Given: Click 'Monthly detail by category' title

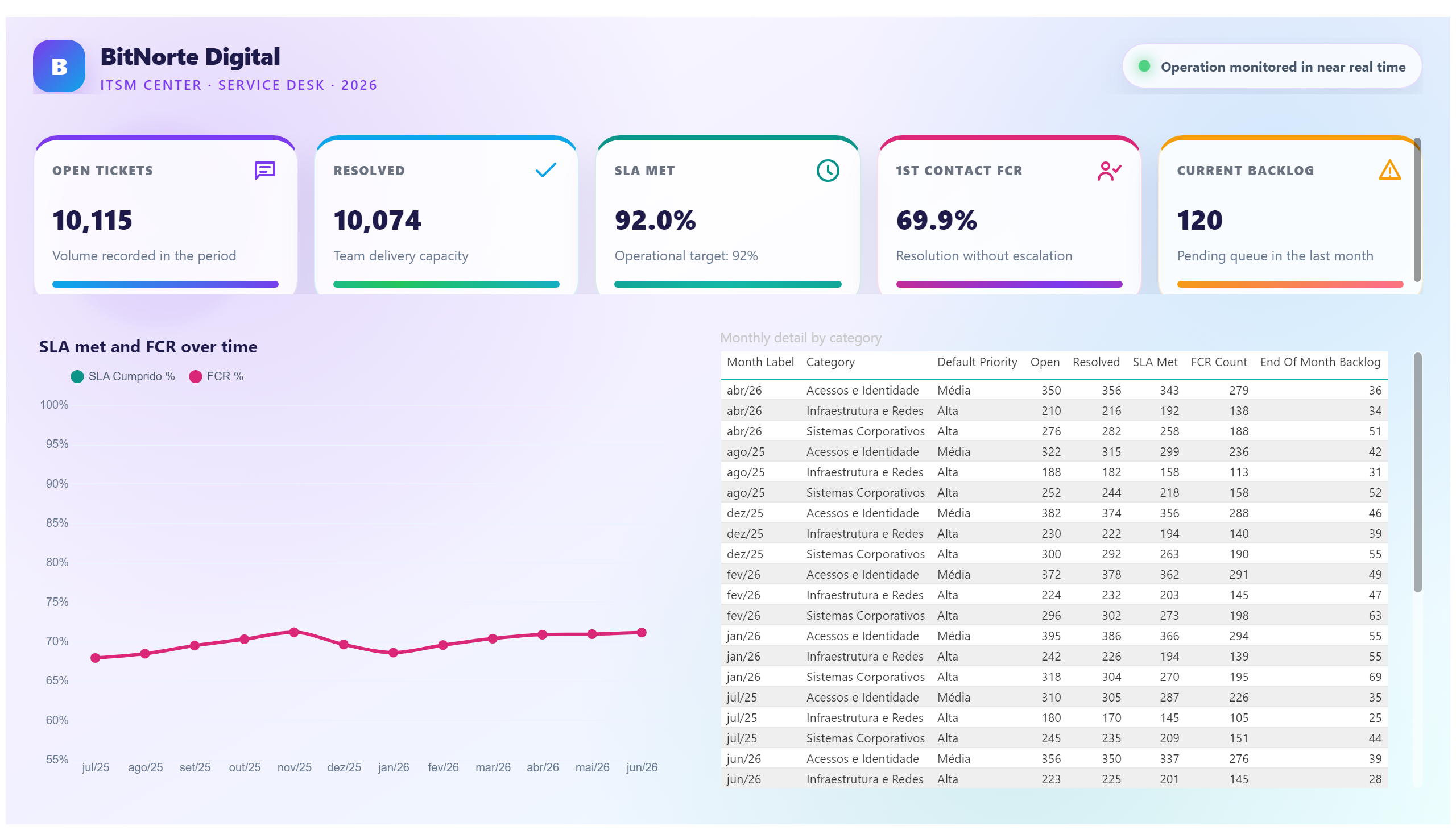Looking at the screenshot, I should 800,338.
